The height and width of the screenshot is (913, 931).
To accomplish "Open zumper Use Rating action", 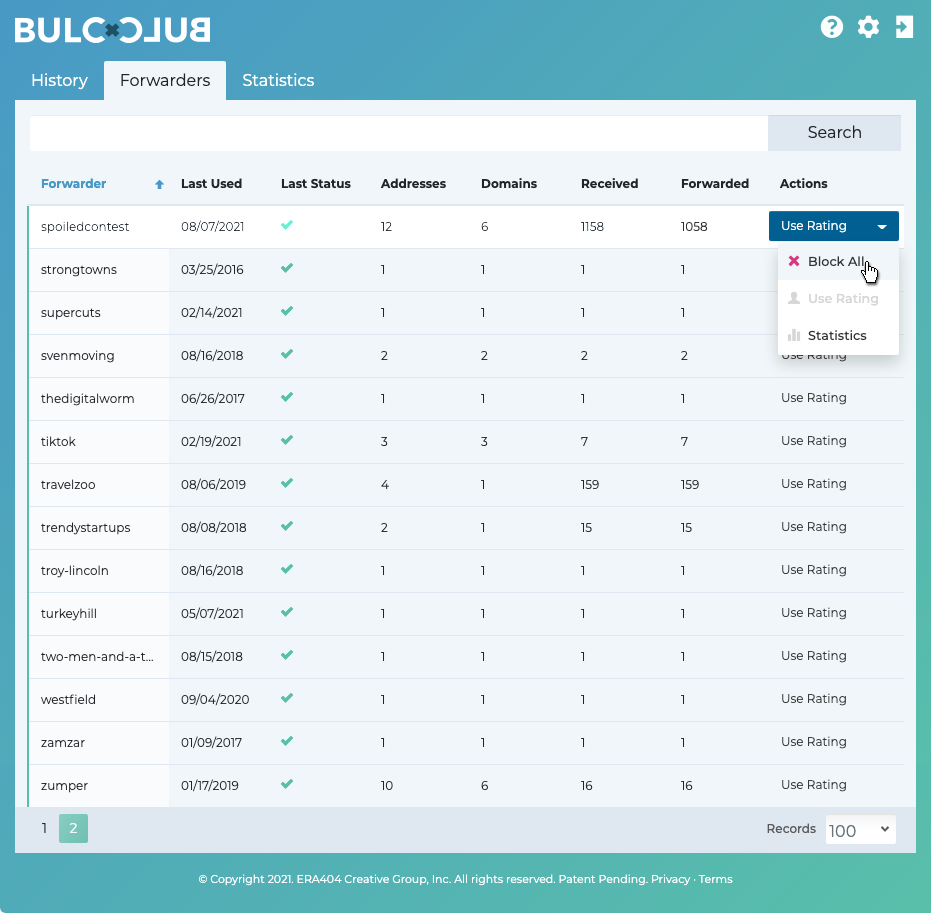I will pos(813,785).
